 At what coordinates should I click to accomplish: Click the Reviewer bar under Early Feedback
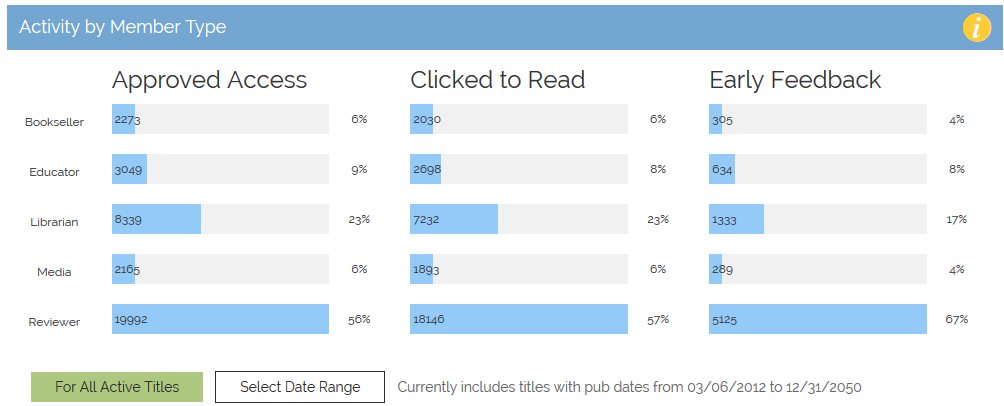818,319
